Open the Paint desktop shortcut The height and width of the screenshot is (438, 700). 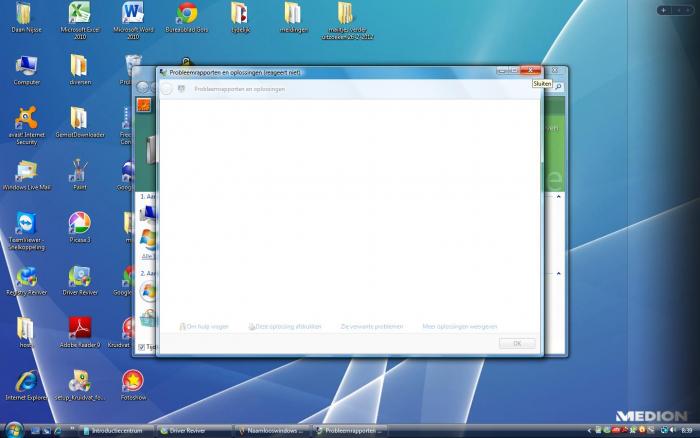pos(80,175)
